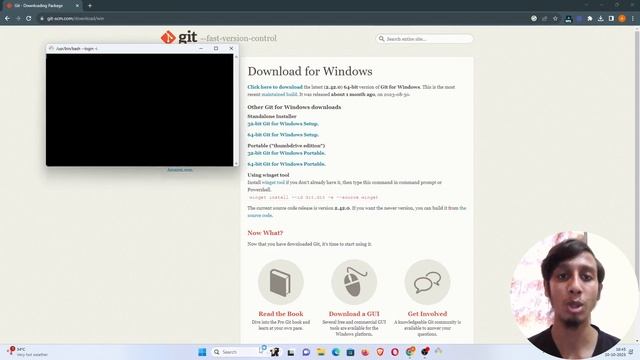Open the maintained build link
This screenshot has height=360, width=640.
coord(279,94)
